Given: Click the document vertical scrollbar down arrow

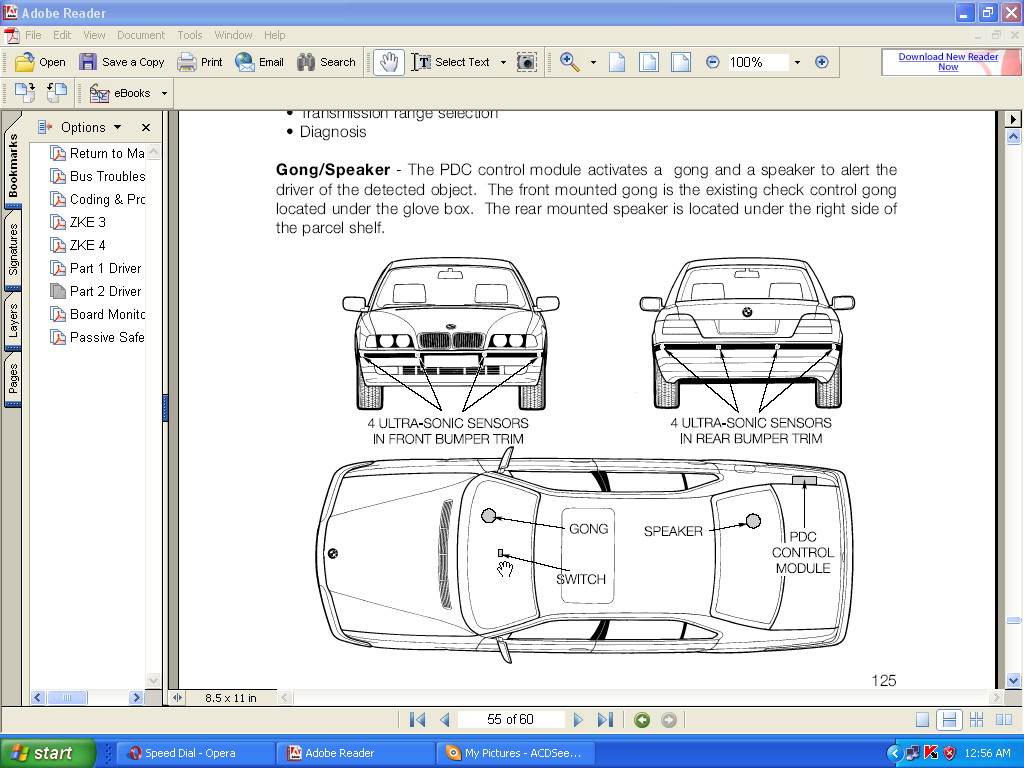Looking at the screenshot, I should (x=1014, y=680).
